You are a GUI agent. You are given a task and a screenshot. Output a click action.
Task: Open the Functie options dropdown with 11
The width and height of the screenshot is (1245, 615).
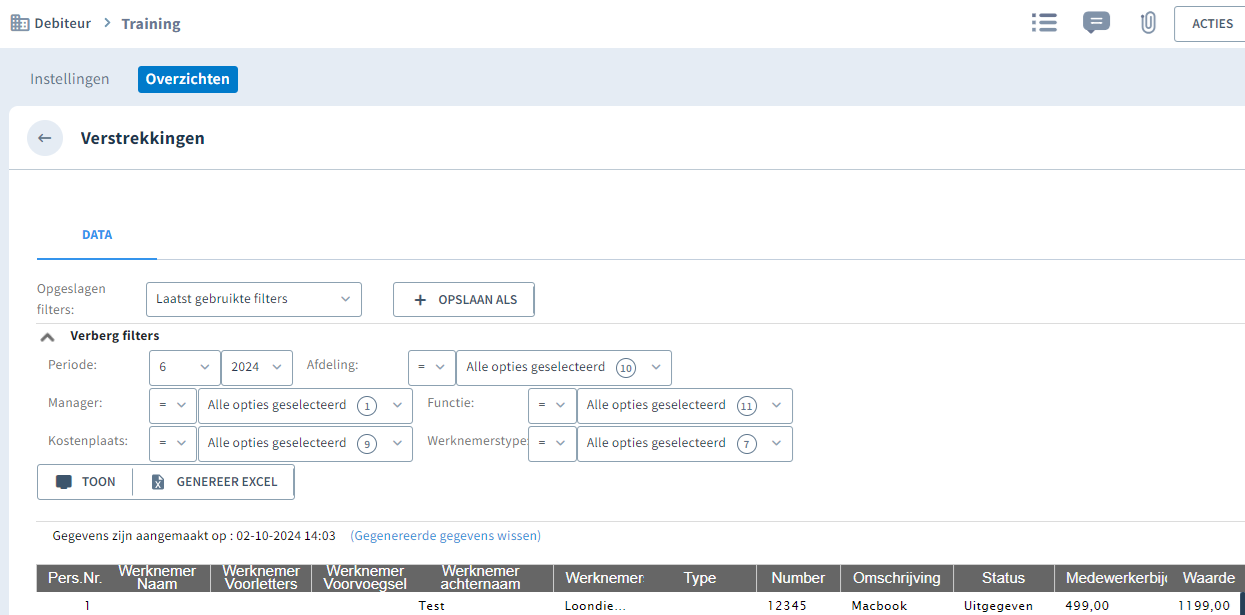click(x=685, y=405)
